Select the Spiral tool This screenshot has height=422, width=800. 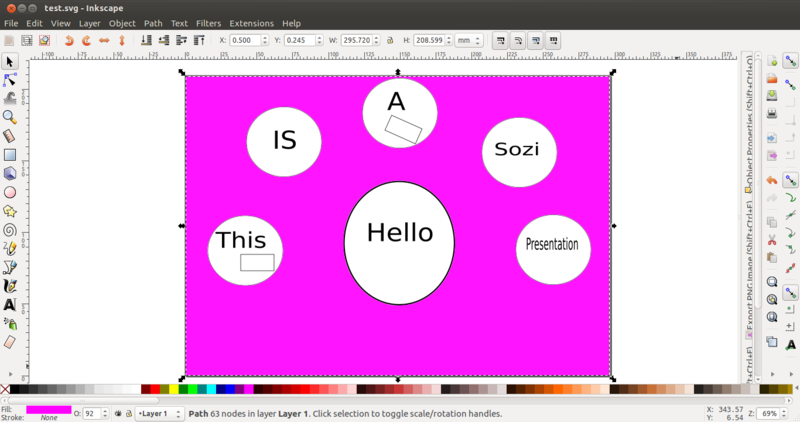point(10,230)
